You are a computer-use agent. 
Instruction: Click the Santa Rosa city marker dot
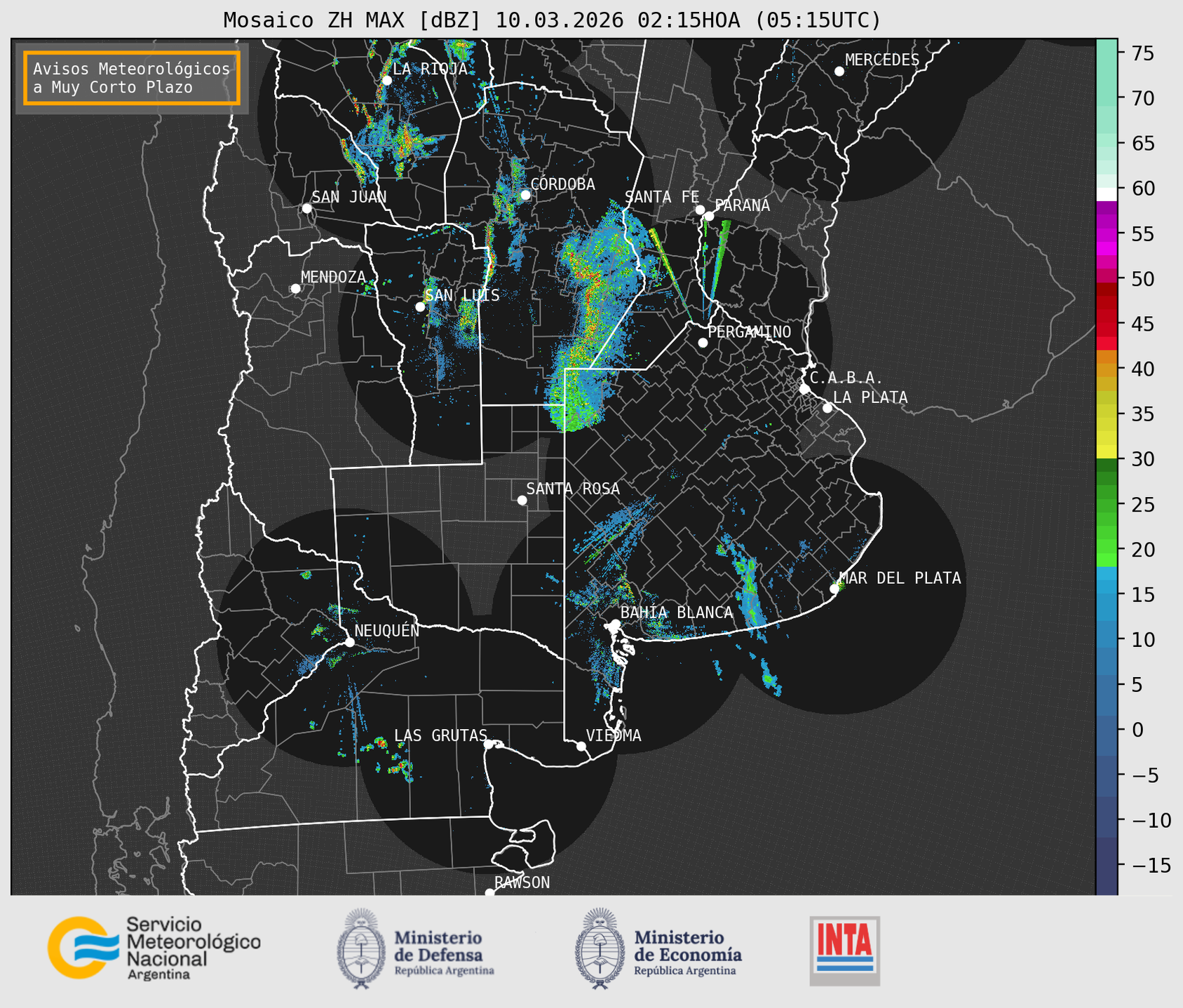(x=522, y=500)
